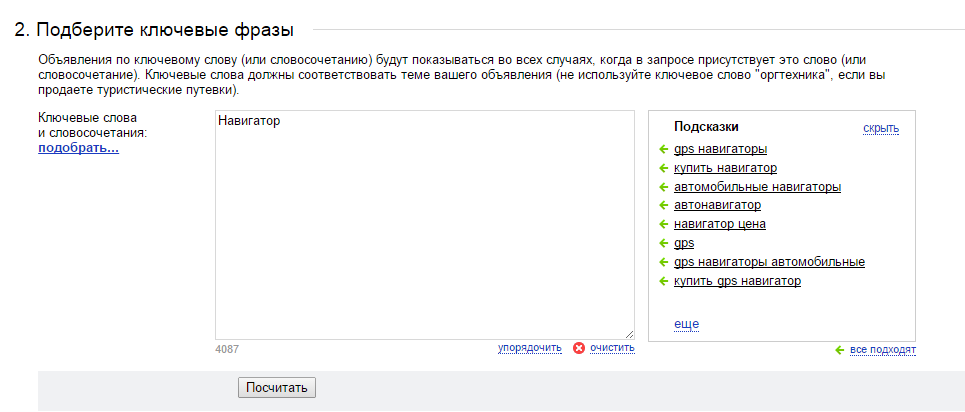The image size is (965, 412).
Task: Click the red clear icon near 'очистить'
Action: click(579, 348)
